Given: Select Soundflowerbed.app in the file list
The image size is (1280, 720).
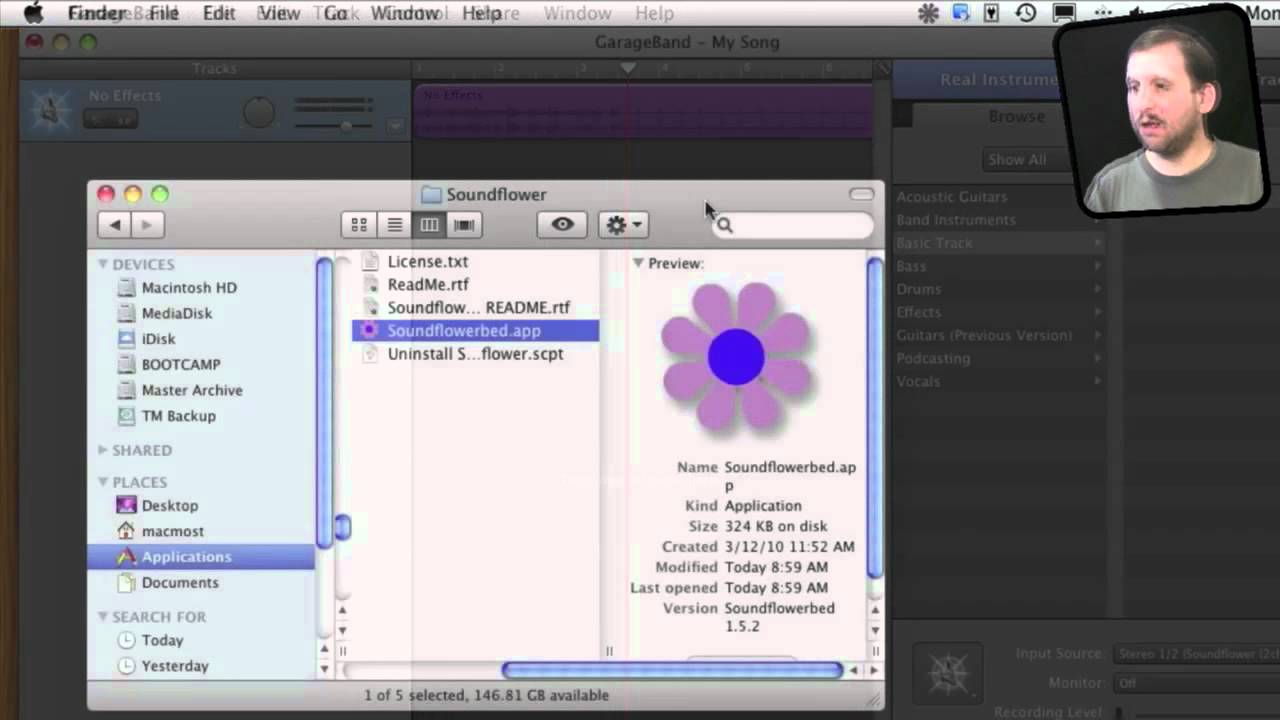Looking at the screenshot, I should [475, 331].
